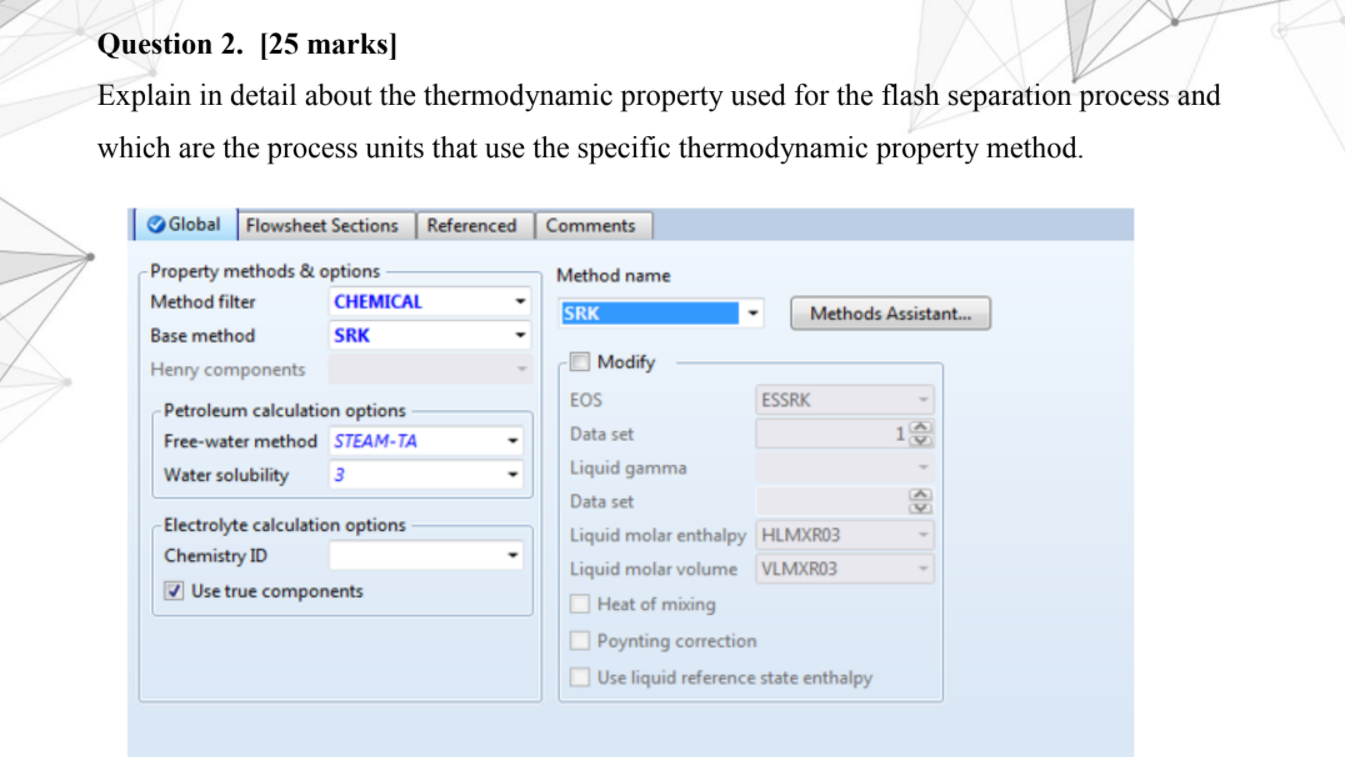Switch to the Flowsheet Sections tab
The height and width of the screenshot is (757, 1345).
tap(322, 226)
